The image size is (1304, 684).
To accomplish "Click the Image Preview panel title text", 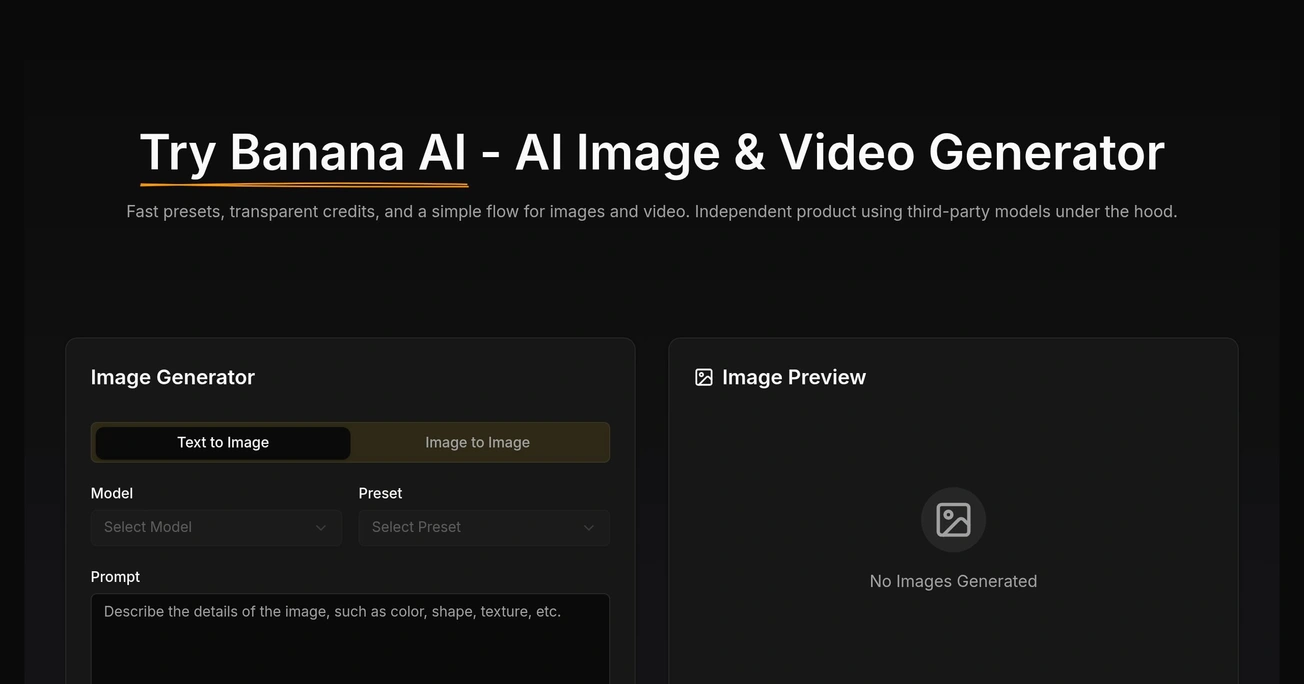I will pos(793,377).
